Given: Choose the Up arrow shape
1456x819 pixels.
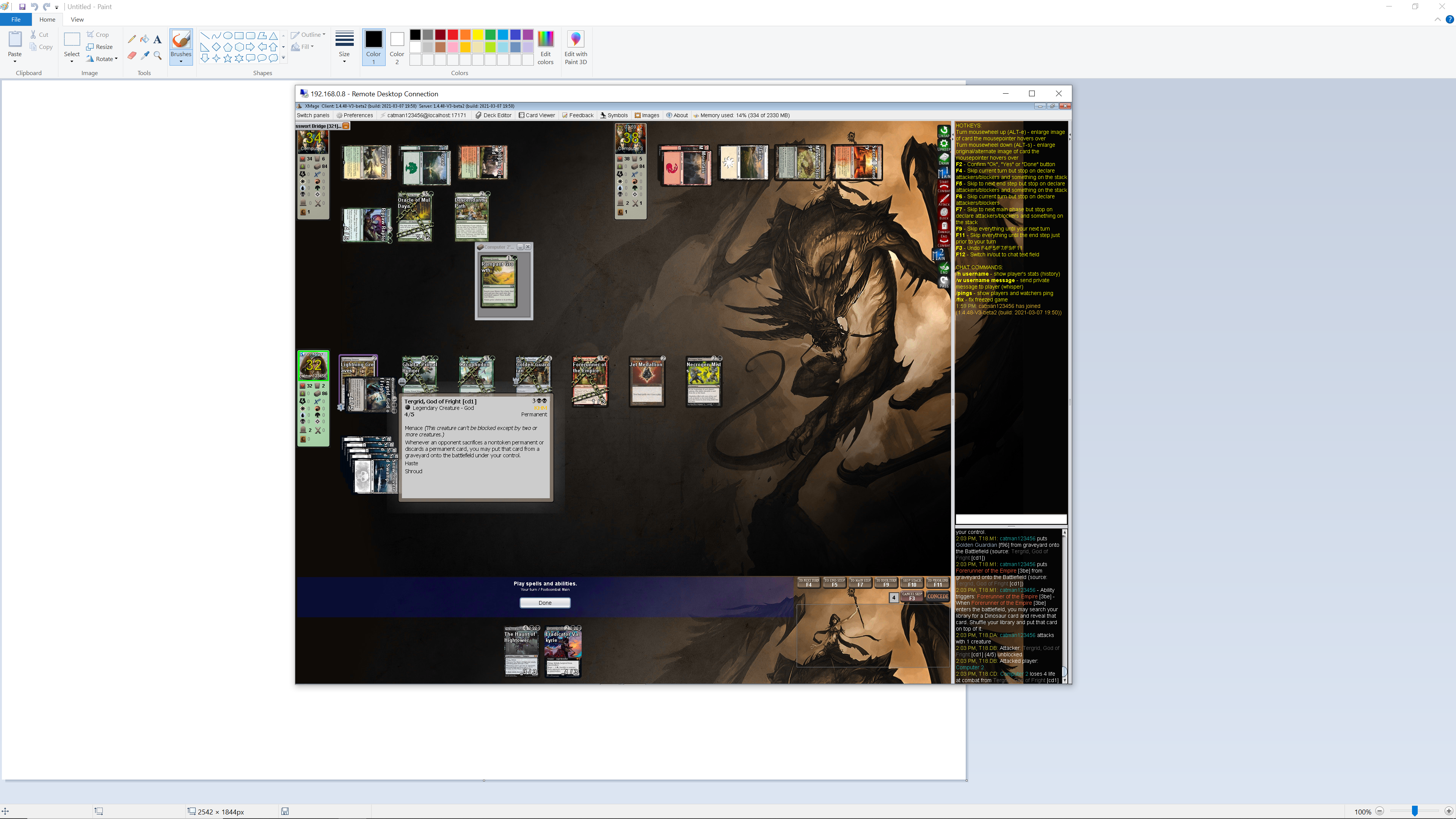Looking at the screenshot, I should click(273, 47).
